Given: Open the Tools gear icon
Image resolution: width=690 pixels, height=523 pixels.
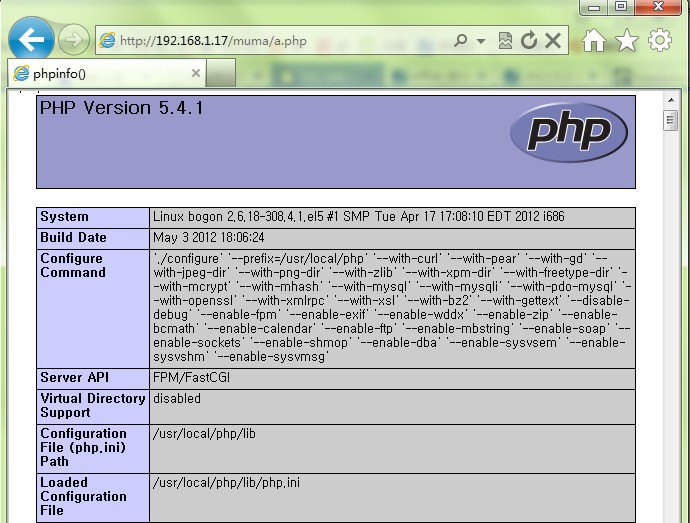Looking at the screenshot, I should click(660, 41).
